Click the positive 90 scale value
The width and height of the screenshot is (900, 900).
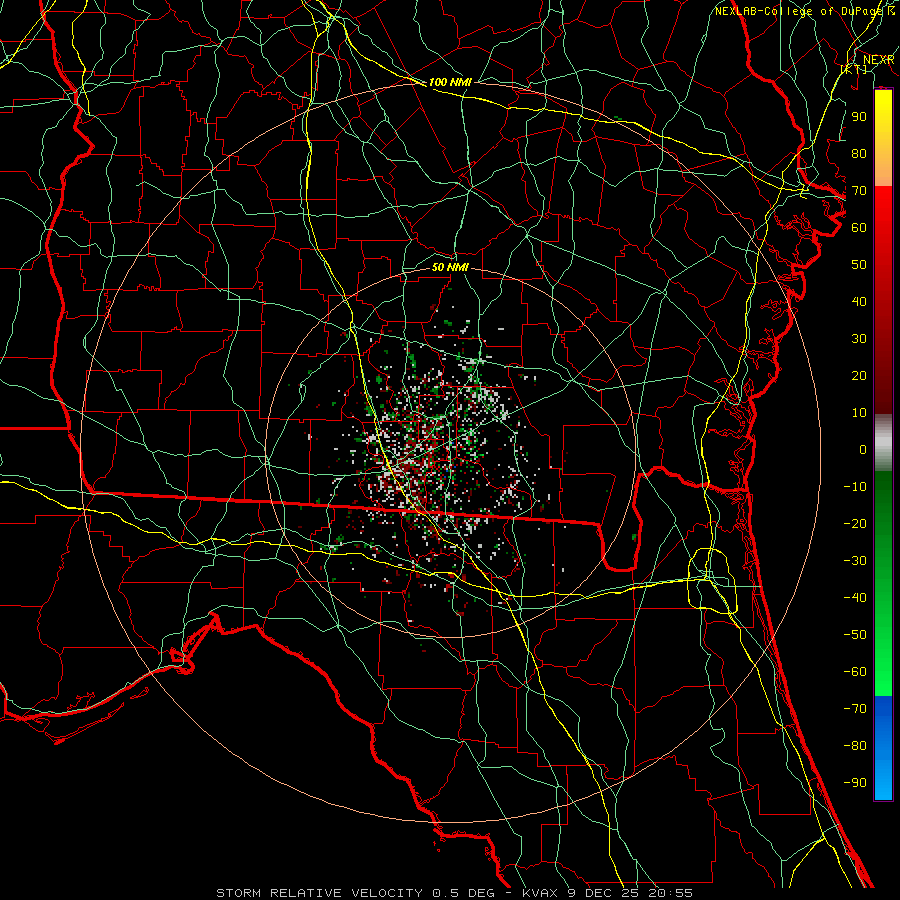click(x=859, y=117)
